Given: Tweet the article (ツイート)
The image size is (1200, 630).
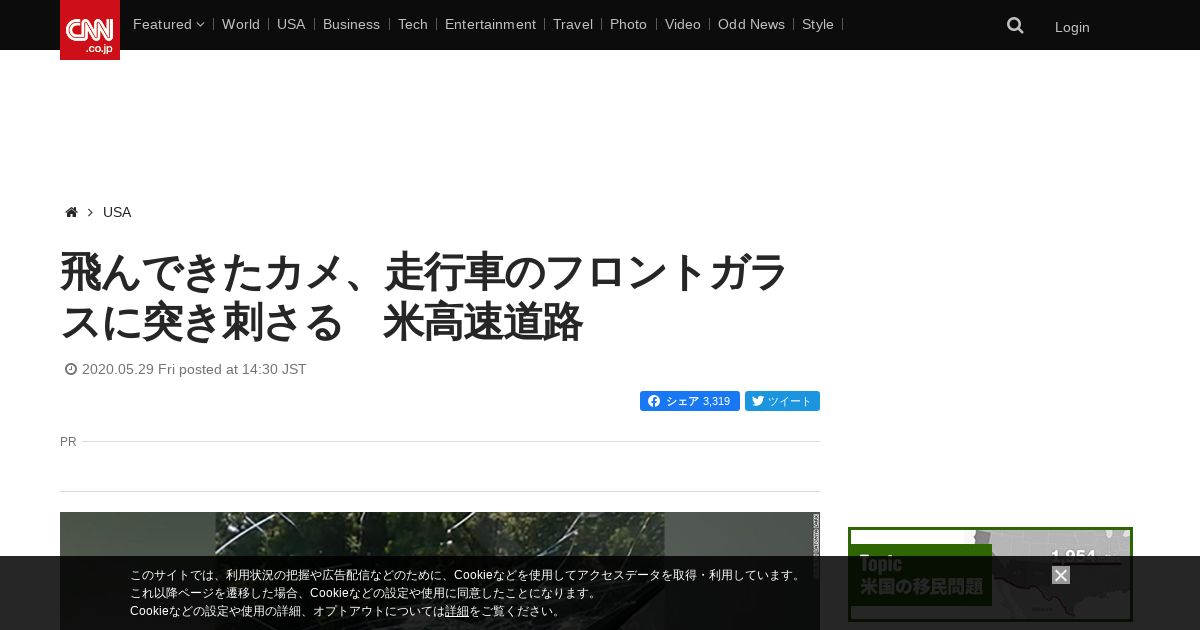Looking at the screenshot, I should (x=782, y=401).
